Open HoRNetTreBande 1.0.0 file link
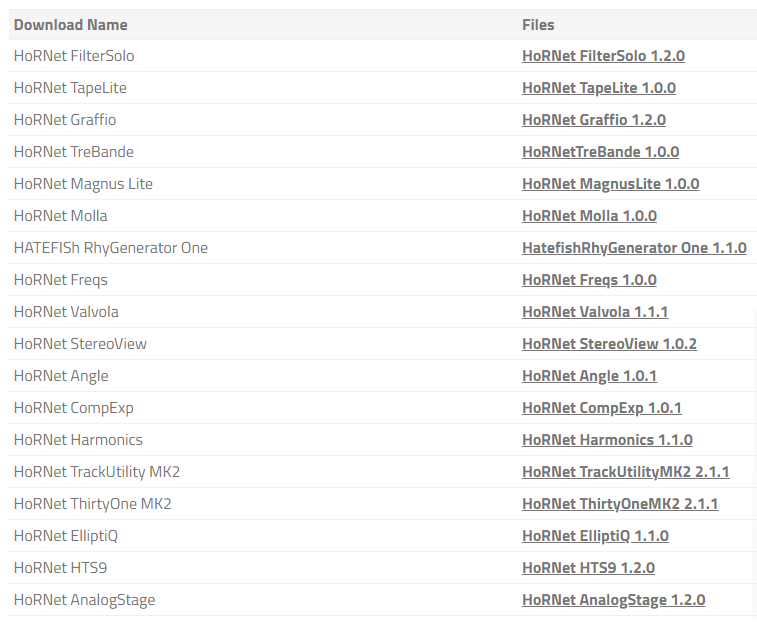The height and width of the screenshot is (622, 757). [x=600, y=152]
